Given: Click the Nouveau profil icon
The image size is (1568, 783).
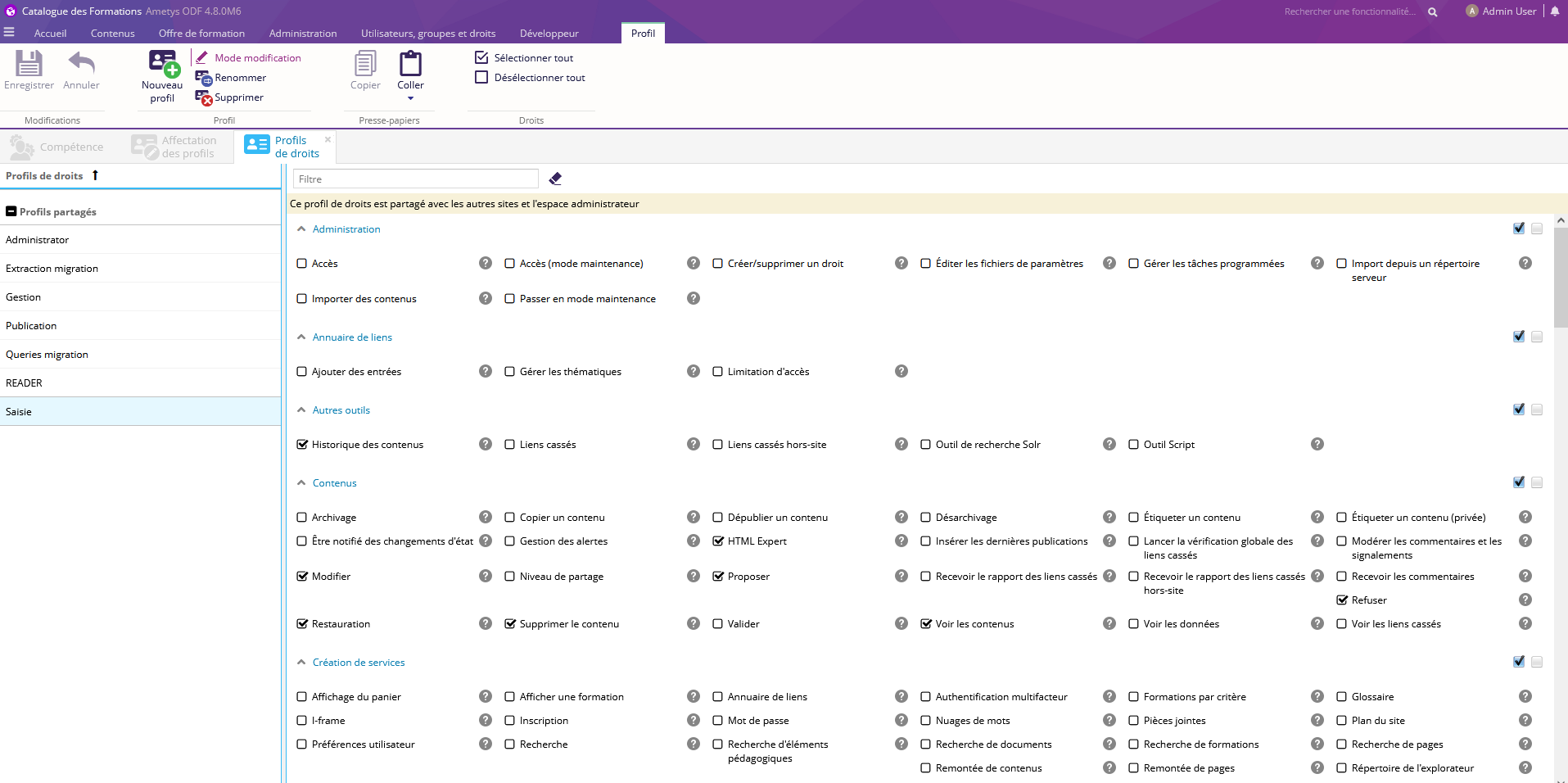Looking at the screenshot, I should point(162,64).
